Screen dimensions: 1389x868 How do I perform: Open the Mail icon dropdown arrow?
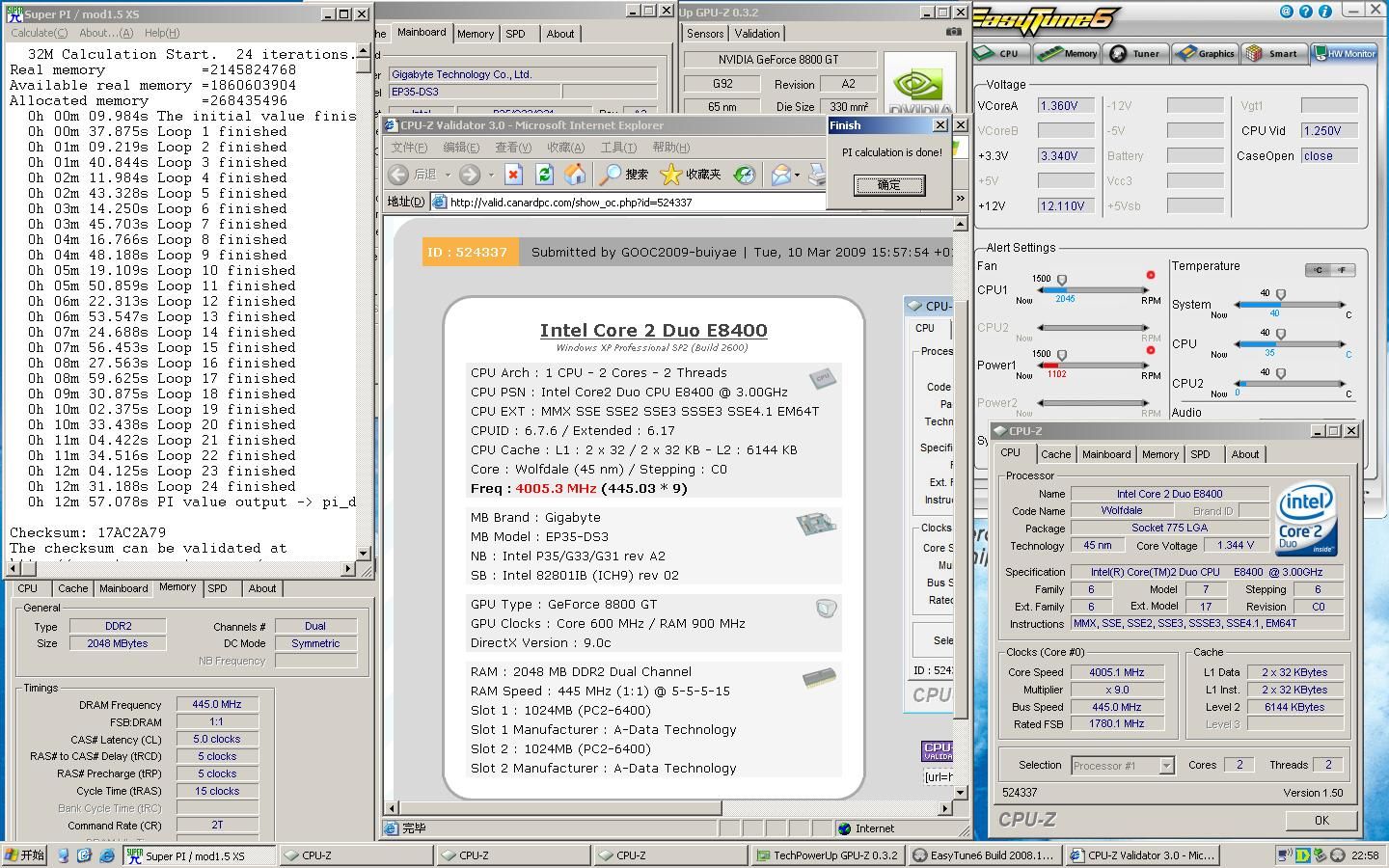coord(798,175)
